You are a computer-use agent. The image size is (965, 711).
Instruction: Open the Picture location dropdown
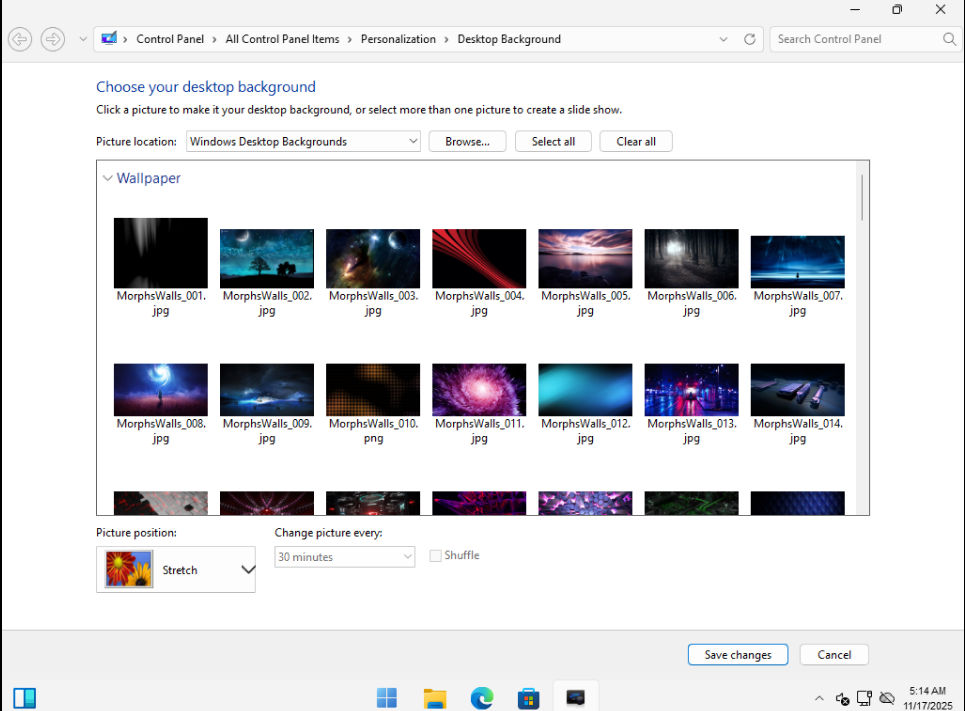coord(304,141)
